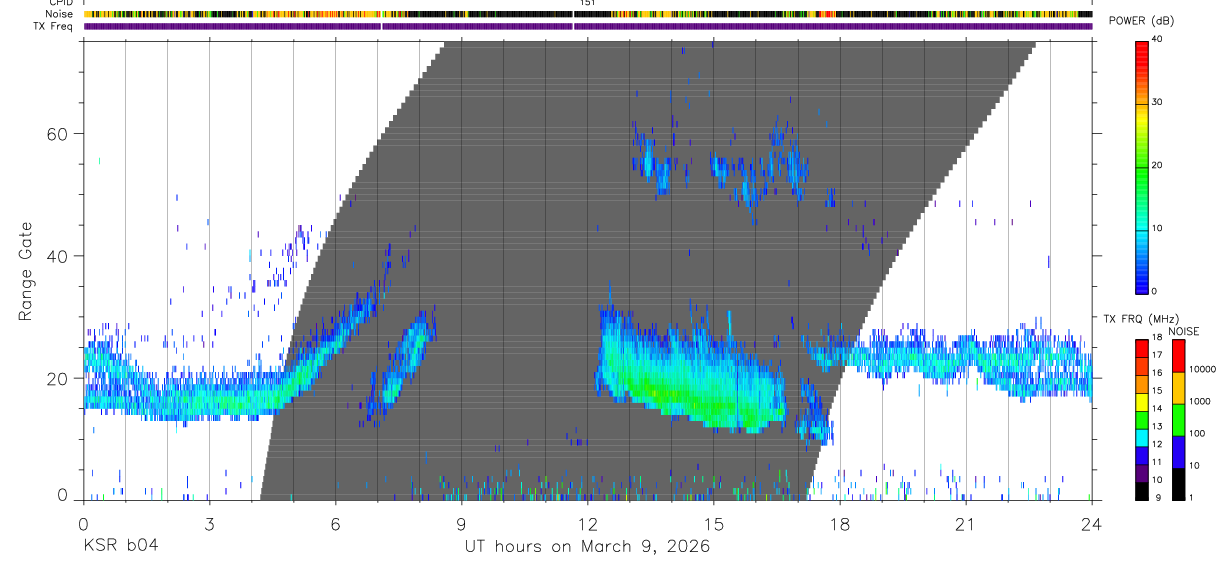Click the 3 tick on UT hours axis

[x=209, y=524]
